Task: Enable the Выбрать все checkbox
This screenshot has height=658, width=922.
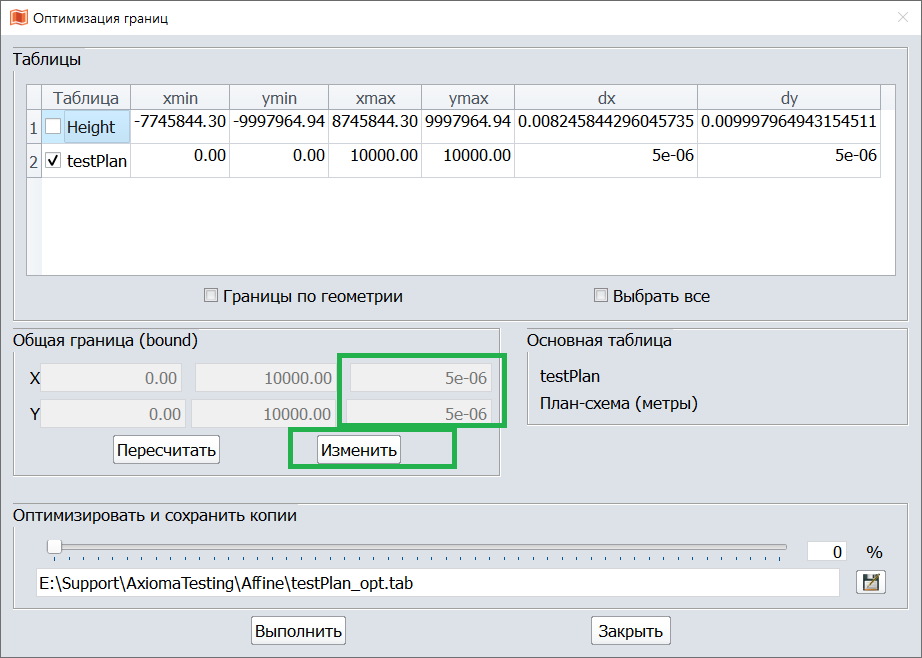Action: pyautogui.click(x=601, y=296)
